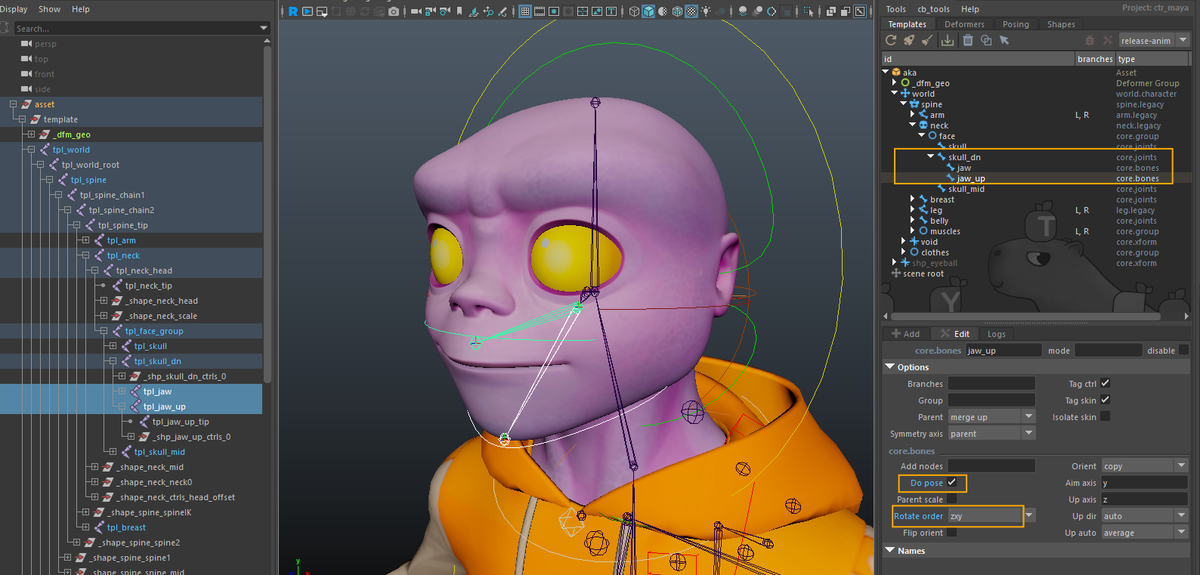
Task: Open the Show menu in outliner
Action: [x=50, y=9]
